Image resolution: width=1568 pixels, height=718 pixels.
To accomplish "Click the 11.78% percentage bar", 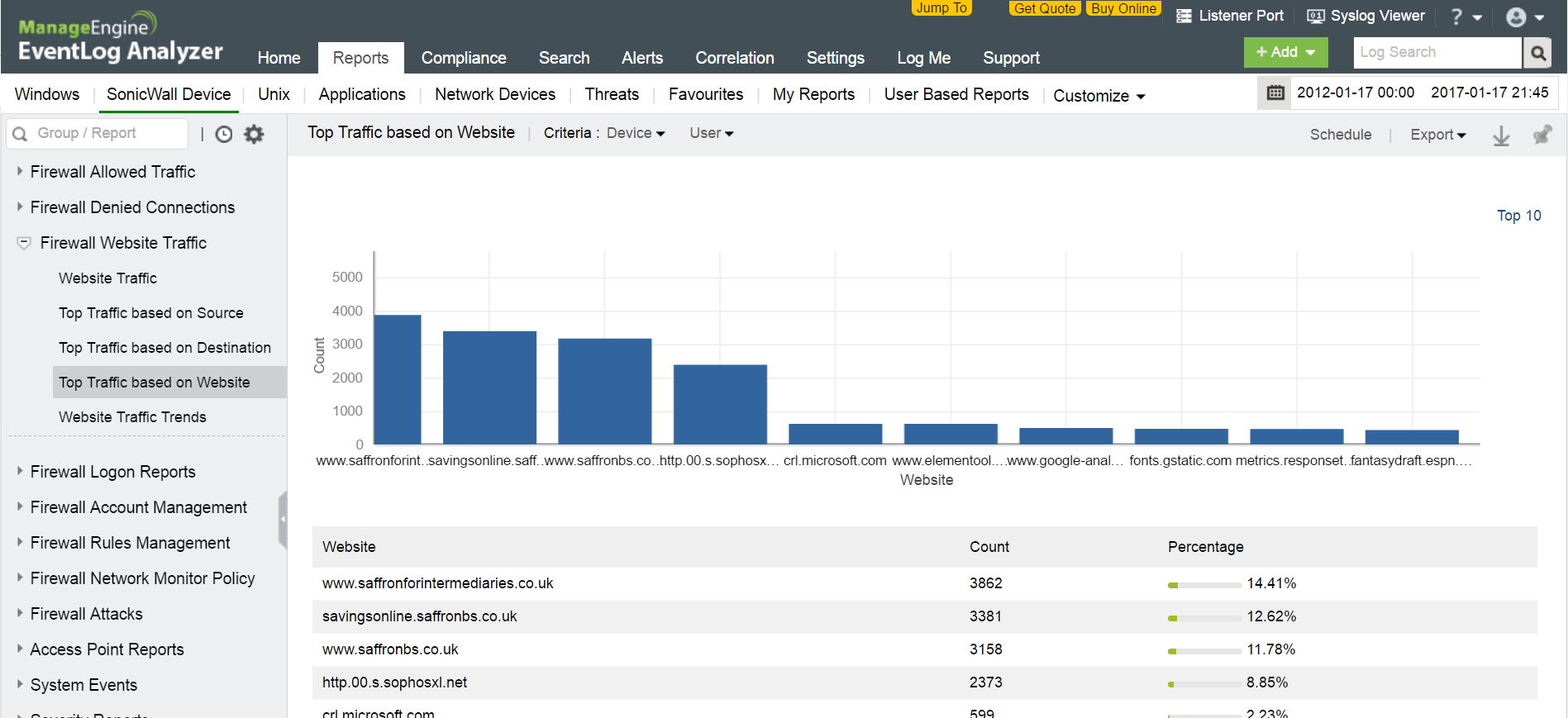I will click(x=1204, y=651).
